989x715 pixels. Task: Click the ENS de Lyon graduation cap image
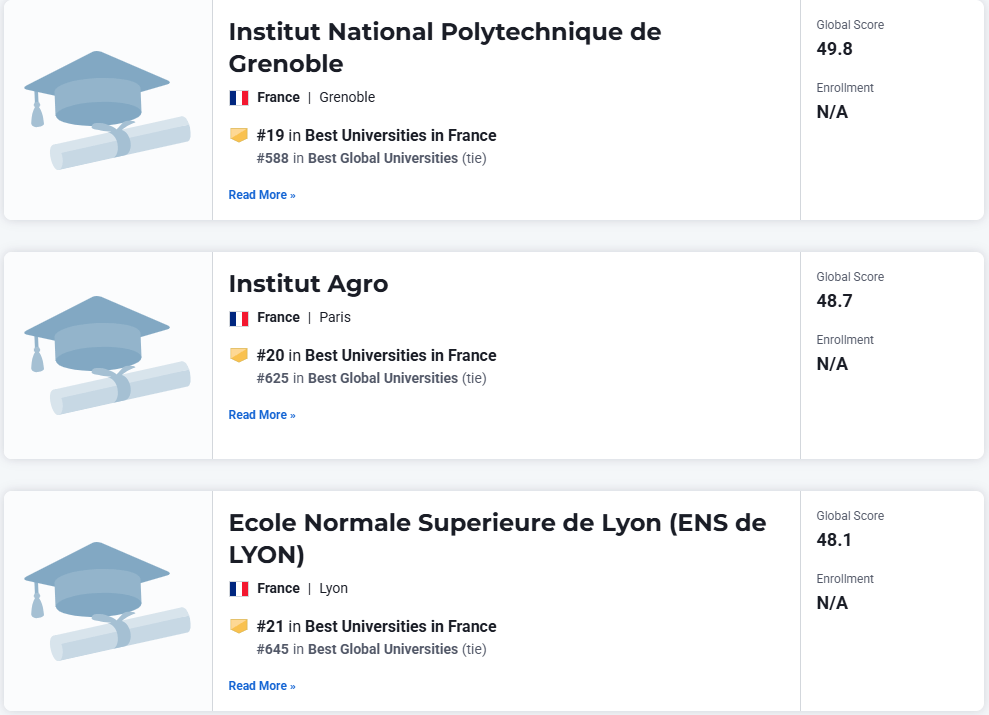click(107, 601)
